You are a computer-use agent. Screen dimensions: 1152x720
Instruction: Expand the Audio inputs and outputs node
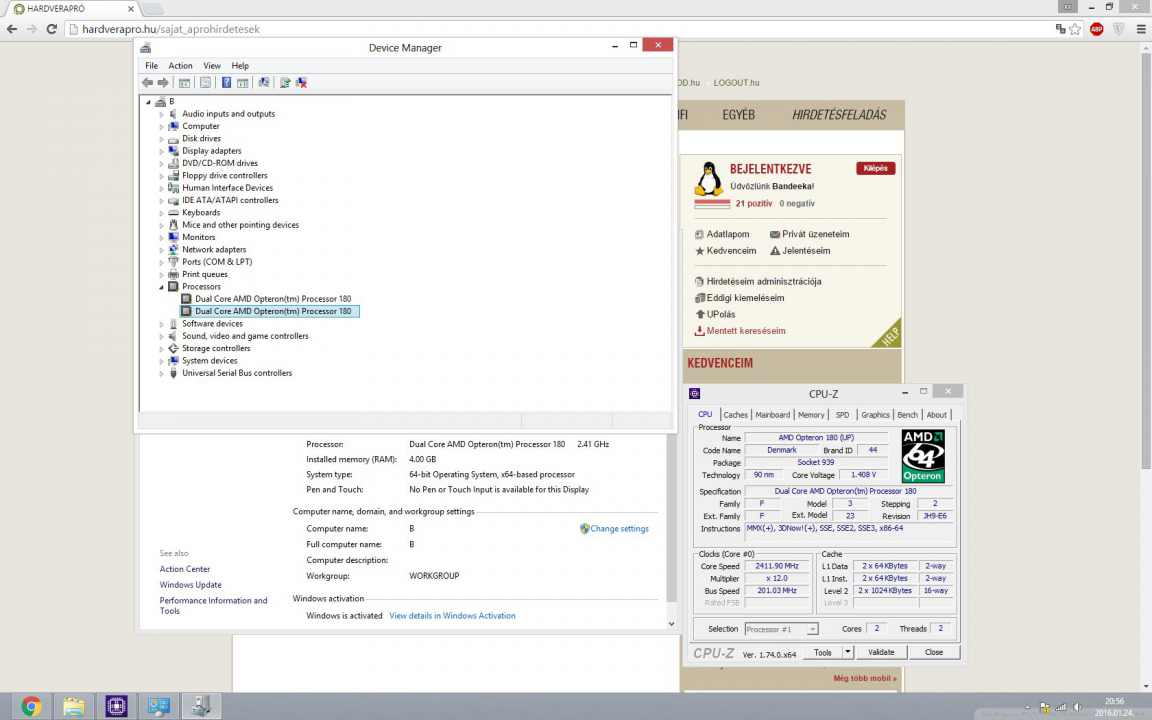(162, 115)
